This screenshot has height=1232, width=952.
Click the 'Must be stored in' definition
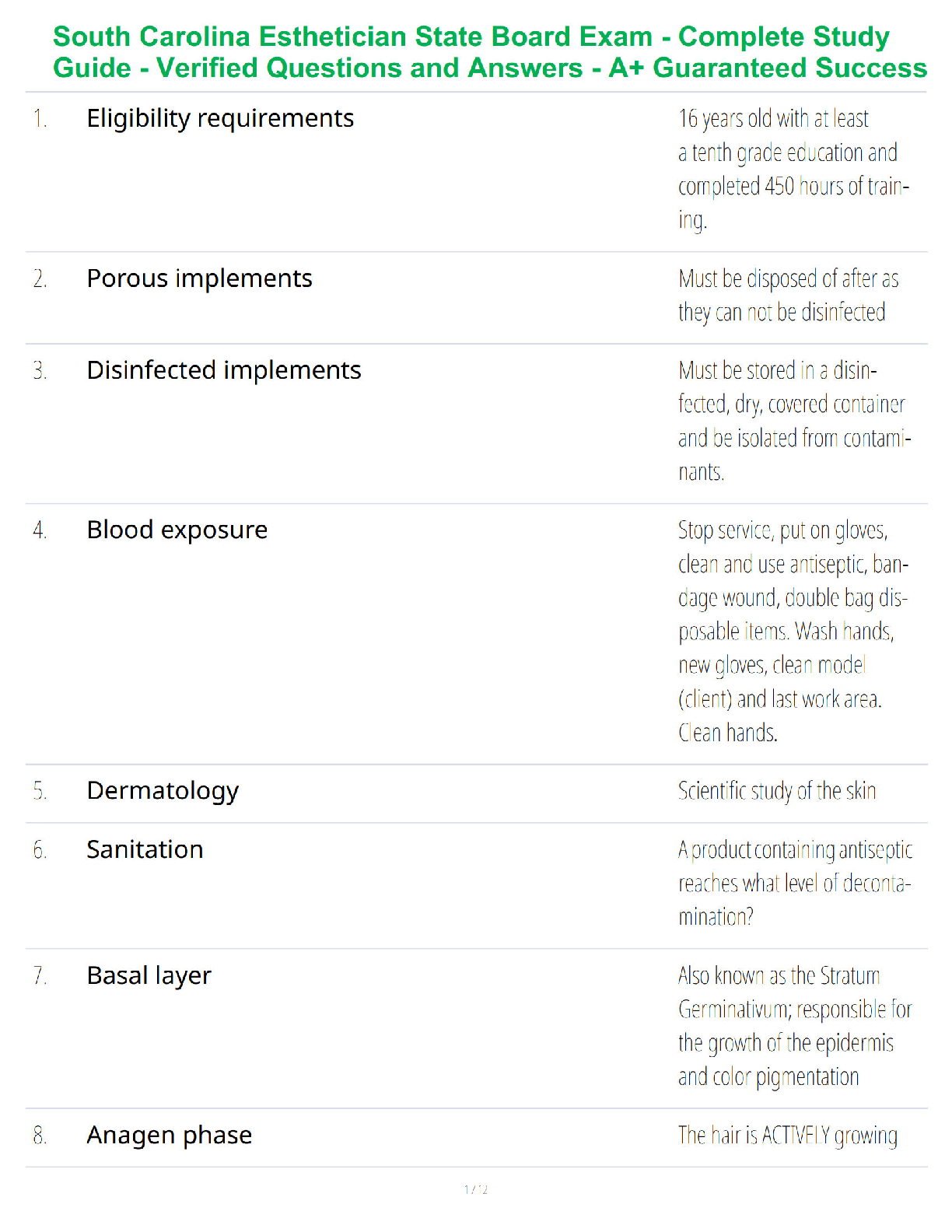click(794, 421)
